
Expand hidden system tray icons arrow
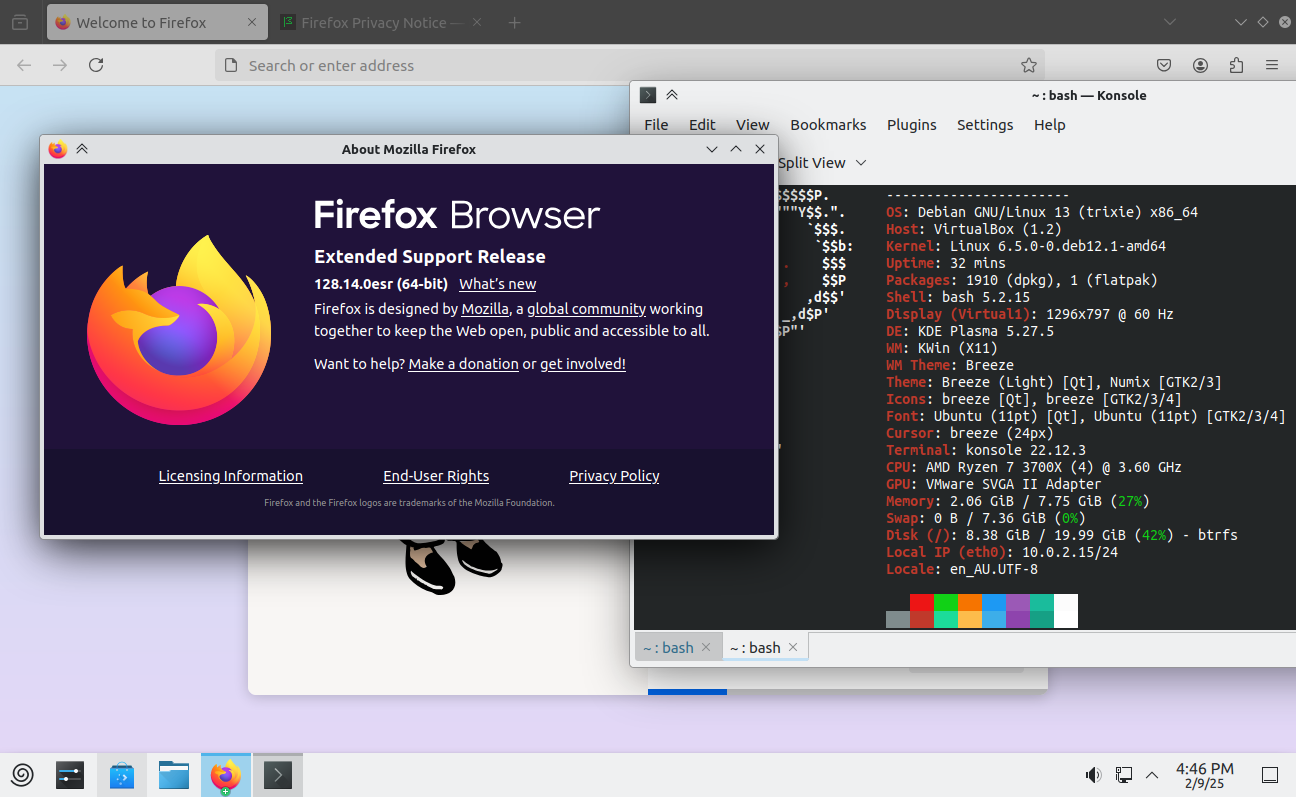(x=1152, y=774)
